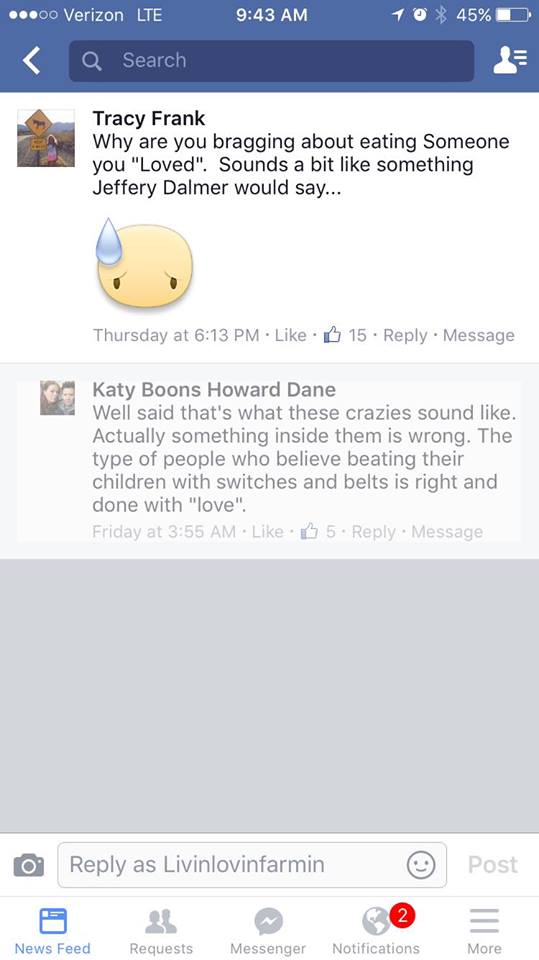Open the Messenger tab
539x960 pixels.
[x=268, y=931]
